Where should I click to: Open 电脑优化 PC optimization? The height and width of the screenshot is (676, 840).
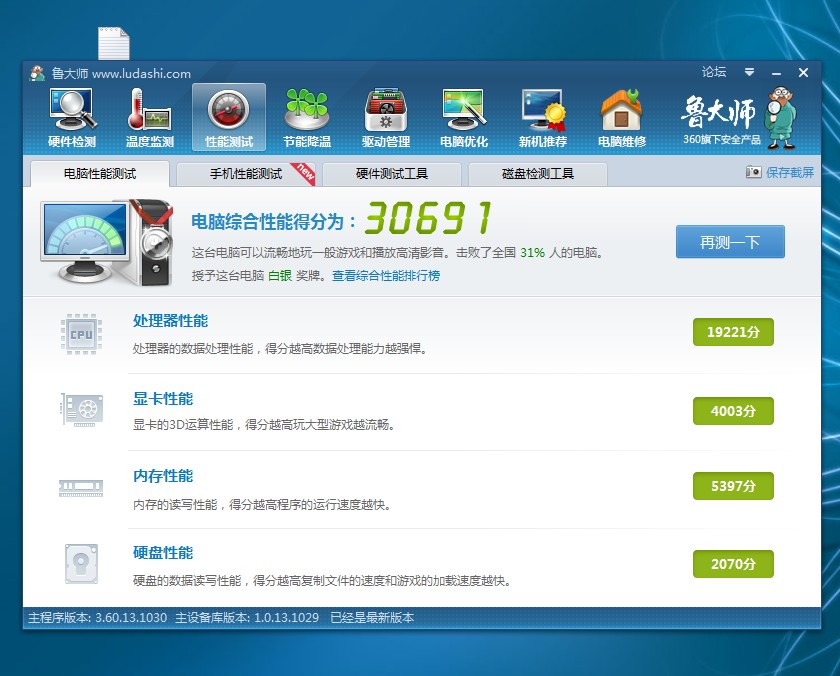pyautogui.click(x=464, y=118)
